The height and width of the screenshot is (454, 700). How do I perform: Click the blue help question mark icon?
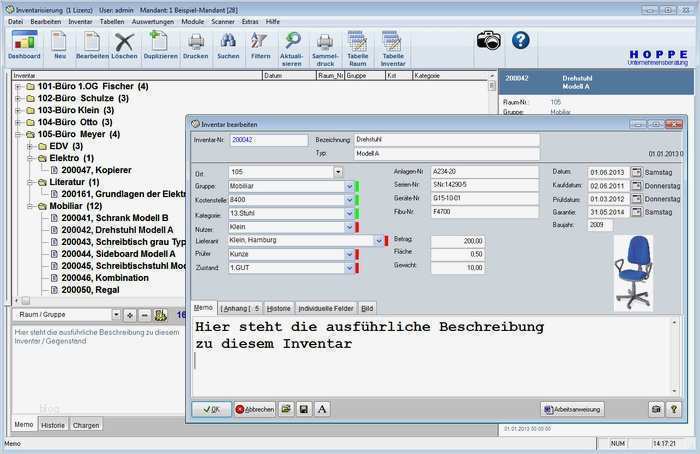[x=520, y=40]
